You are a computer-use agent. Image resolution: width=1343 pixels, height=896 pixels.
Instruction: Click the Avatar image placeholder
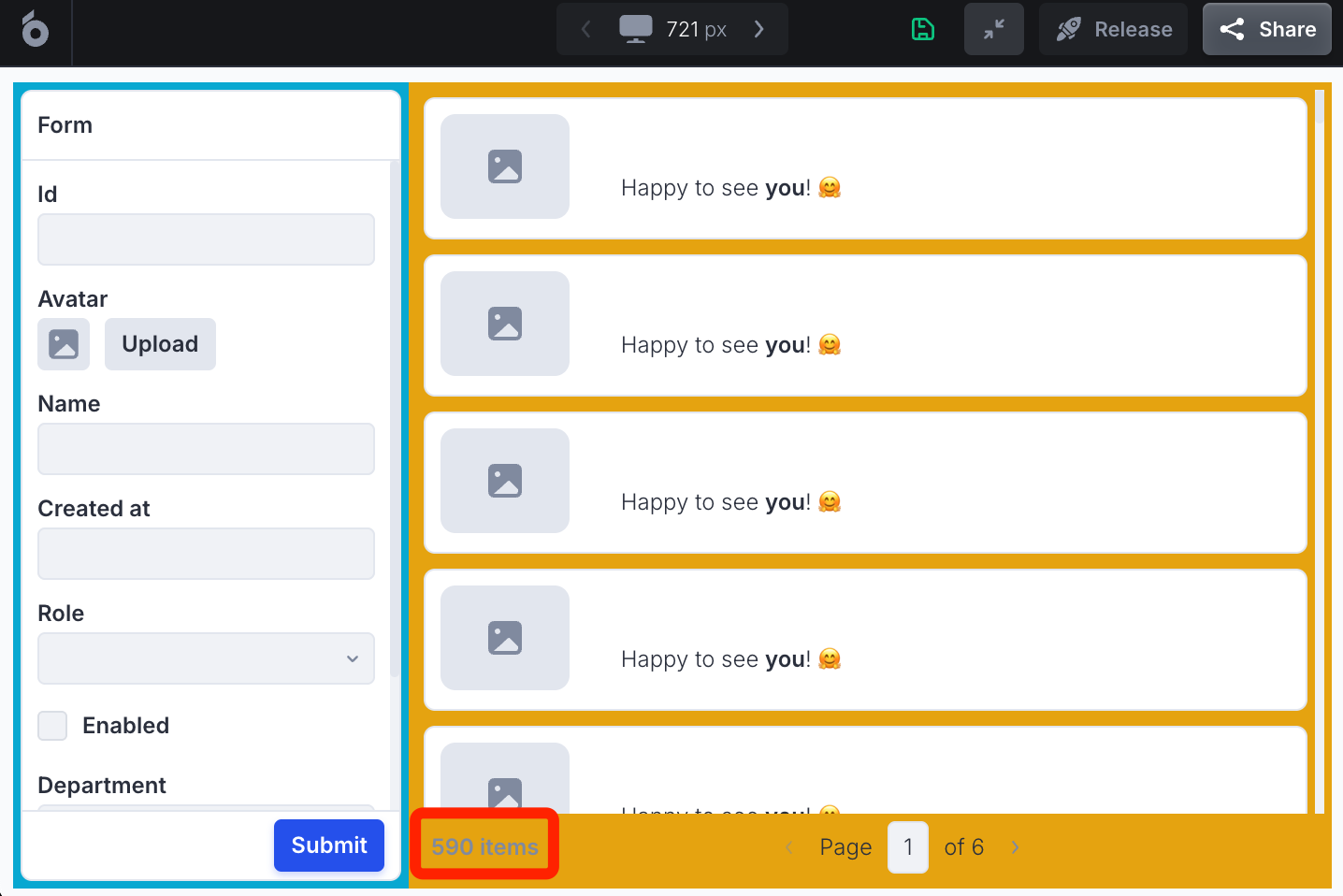[x=64, y=344]
